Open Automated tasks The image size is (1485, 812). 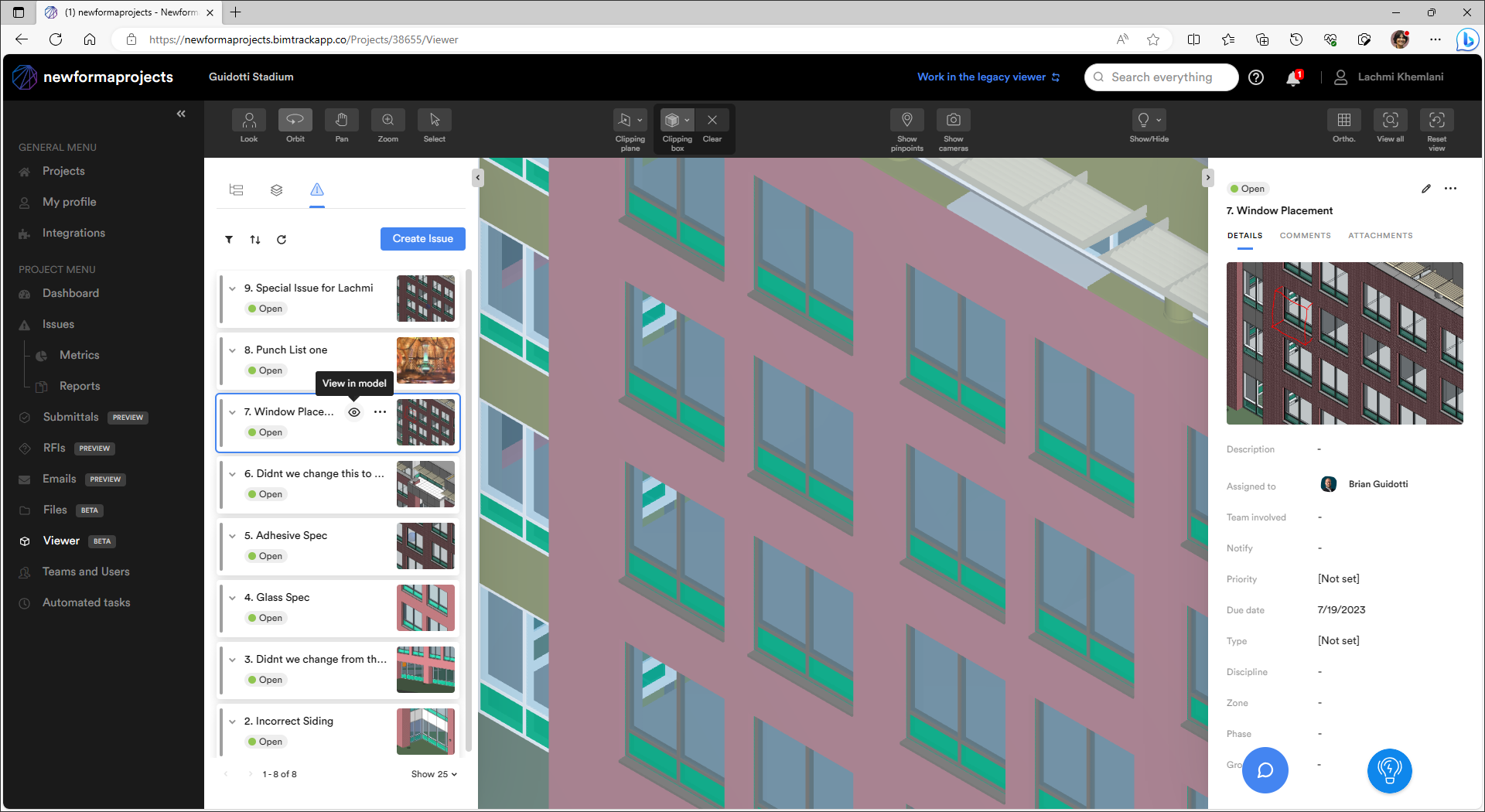pos(86,603)
